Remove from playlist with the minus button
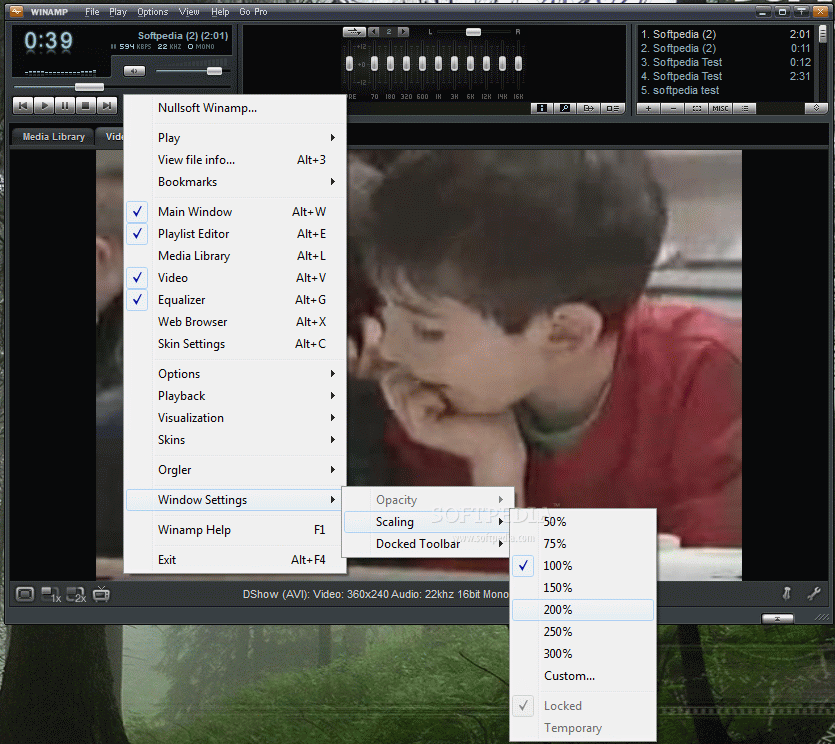835x744 pixels. [x=673, y=109]
